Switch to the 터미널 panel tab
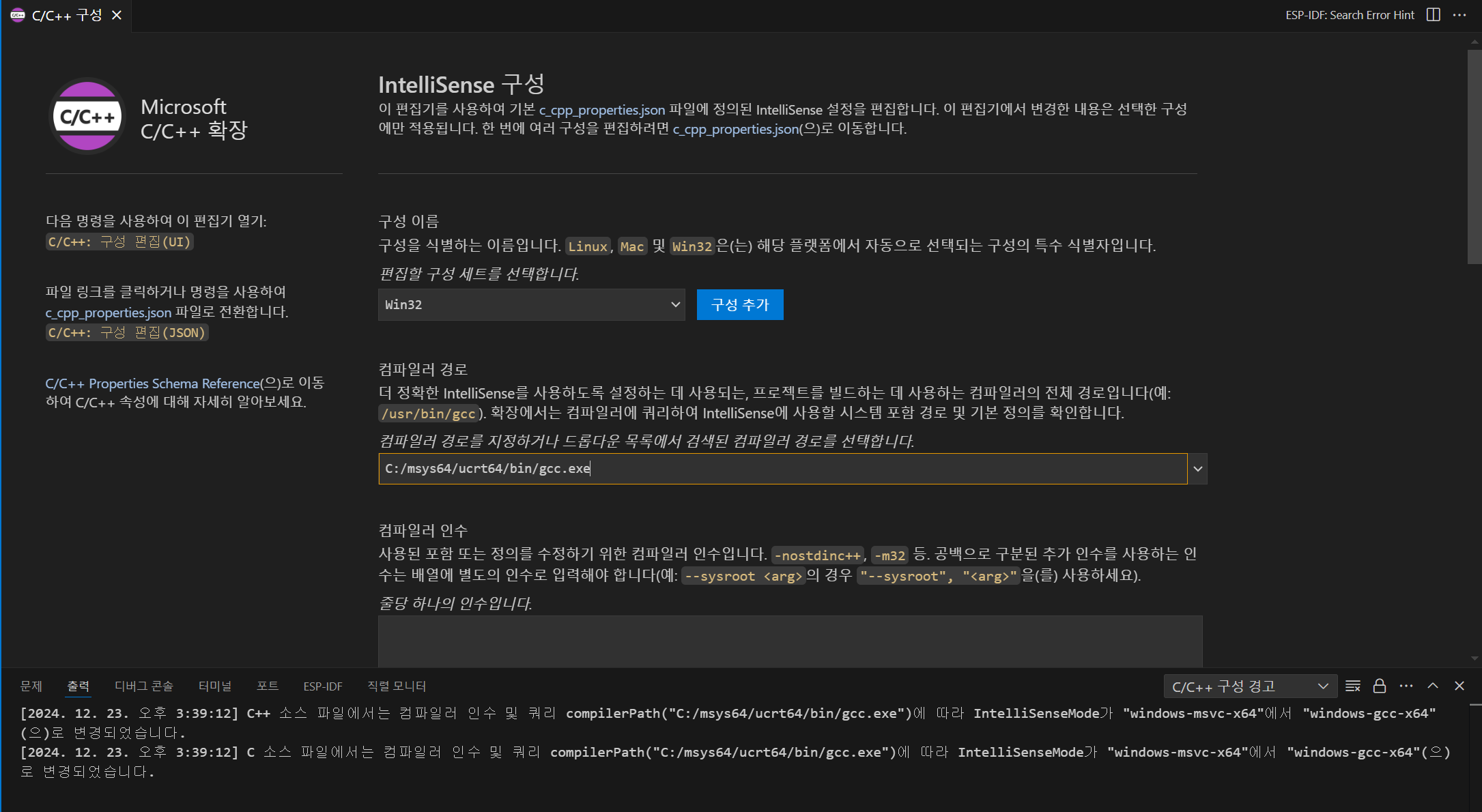Image resolution: width=1482 pixels, height=812 pixels. 215,686
